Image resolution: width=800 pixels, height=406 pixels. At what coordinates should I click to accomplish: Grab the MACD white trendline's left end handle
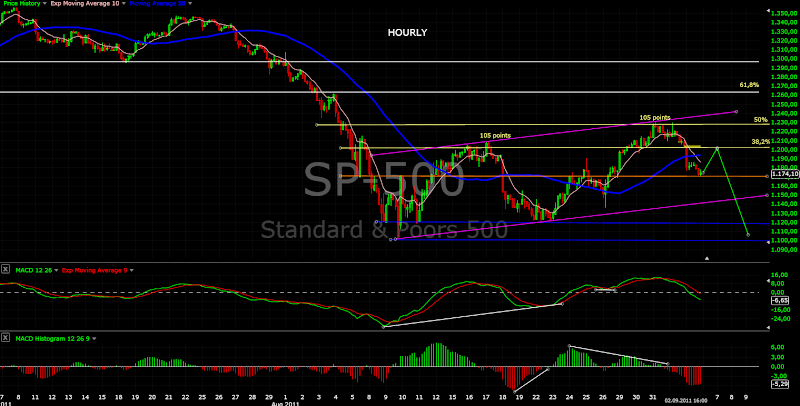pyautogui.click(x=384, y=326)
